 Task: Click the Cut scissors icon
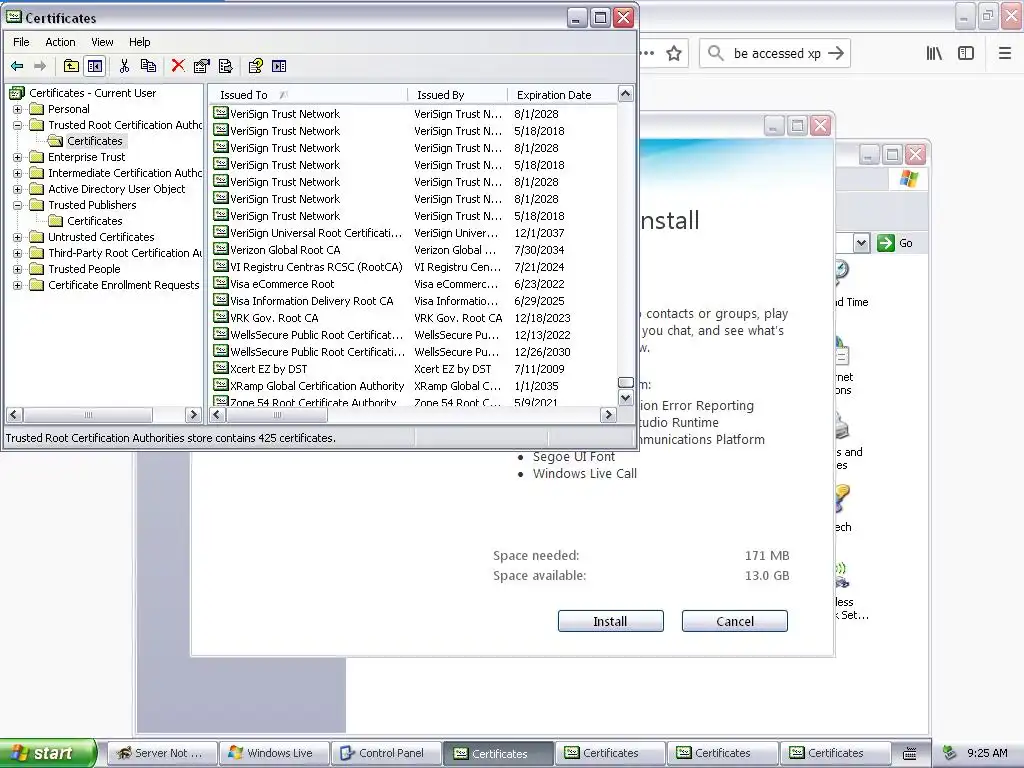(124, 66)
